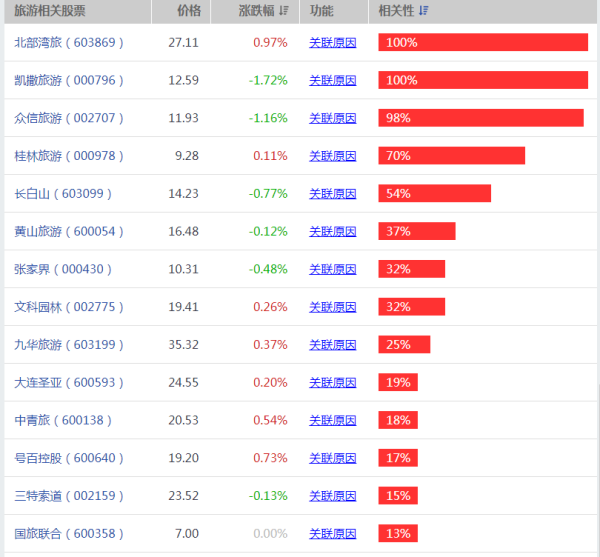Select stock 张家界 (000430)
Screen dimensions: 600x557
(x=63, y=269)
